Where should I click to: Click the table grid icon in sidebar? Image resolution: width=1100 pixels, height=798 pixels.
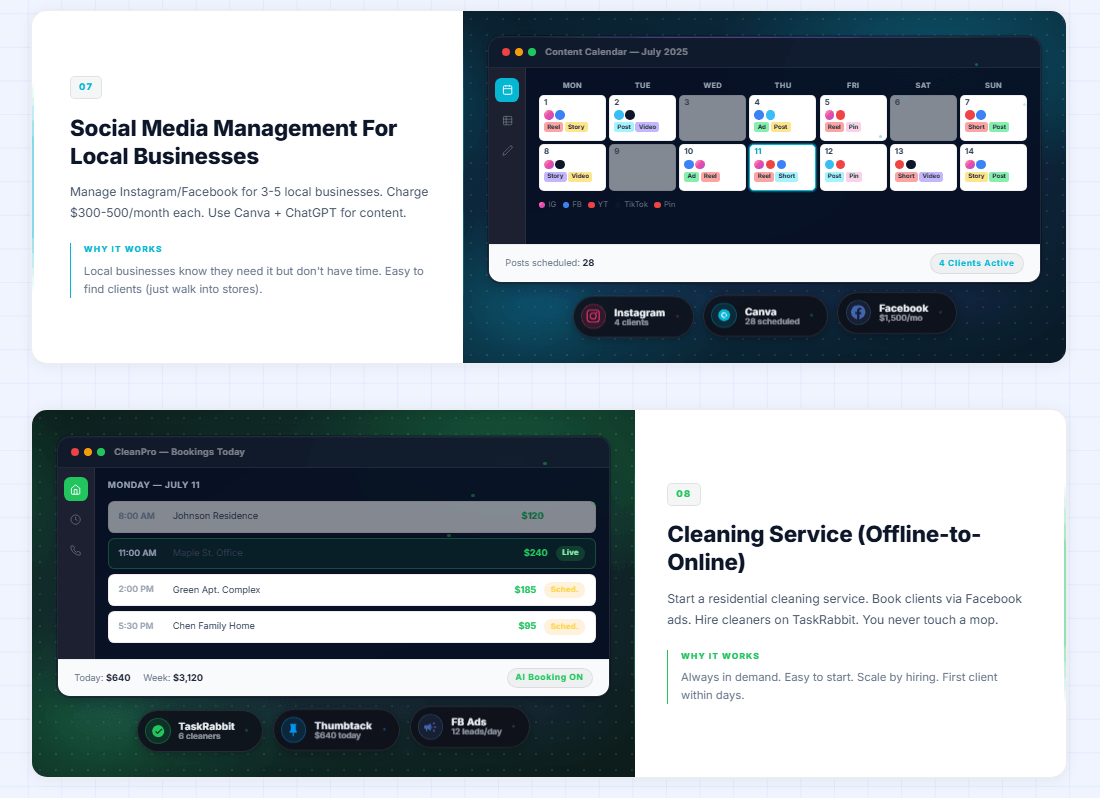pyautogui.click(x=507, y=120)
